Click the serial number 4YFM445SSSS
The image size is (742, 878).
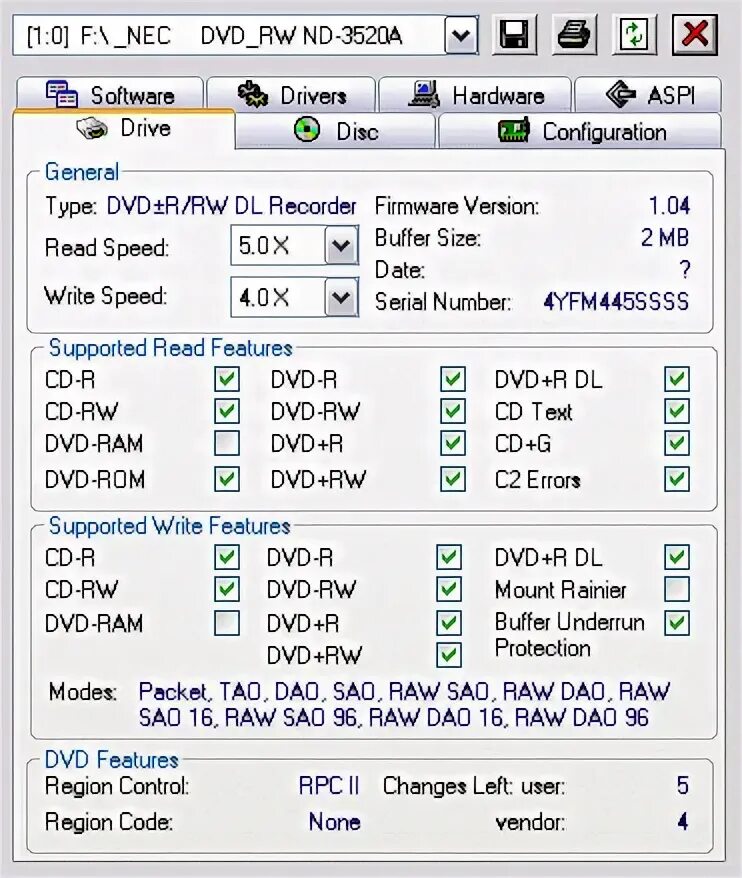click(616, 302)
